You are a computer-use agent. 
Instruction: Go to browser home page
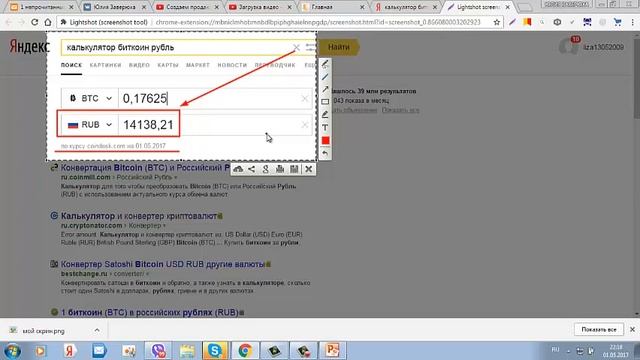point(48,22)
